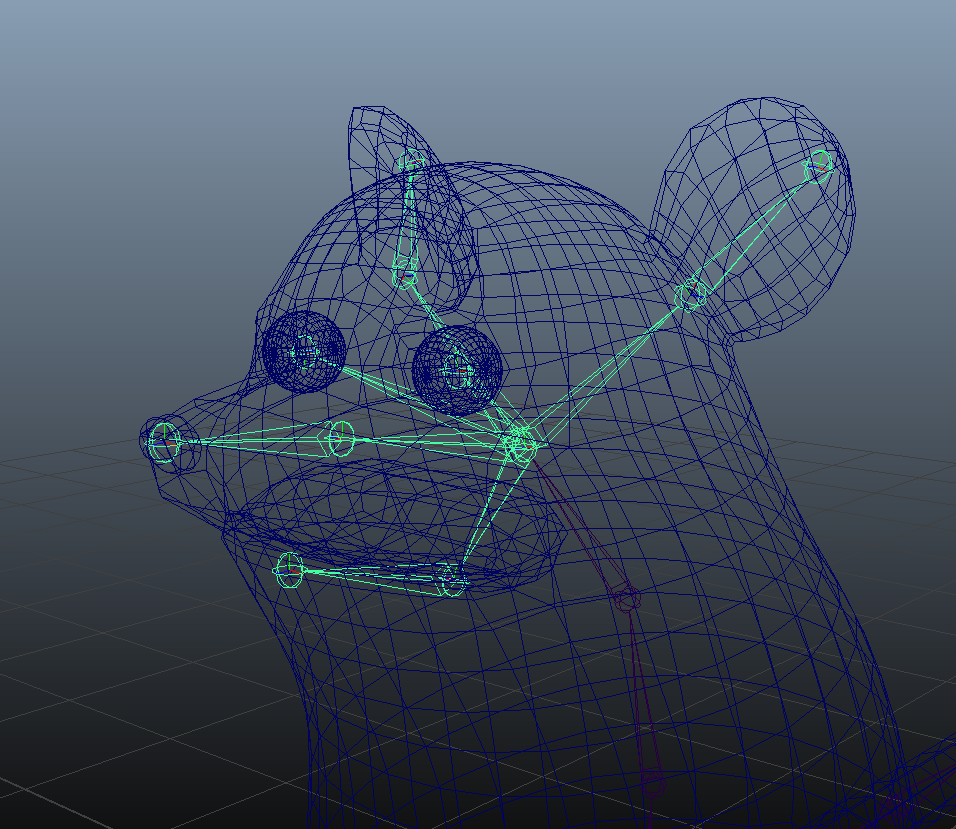This screenshot has height=829, width=956.
Task: Click the rear jaw joint at the mouth corner
Action: pyautogui.click(x=452, y=579)
